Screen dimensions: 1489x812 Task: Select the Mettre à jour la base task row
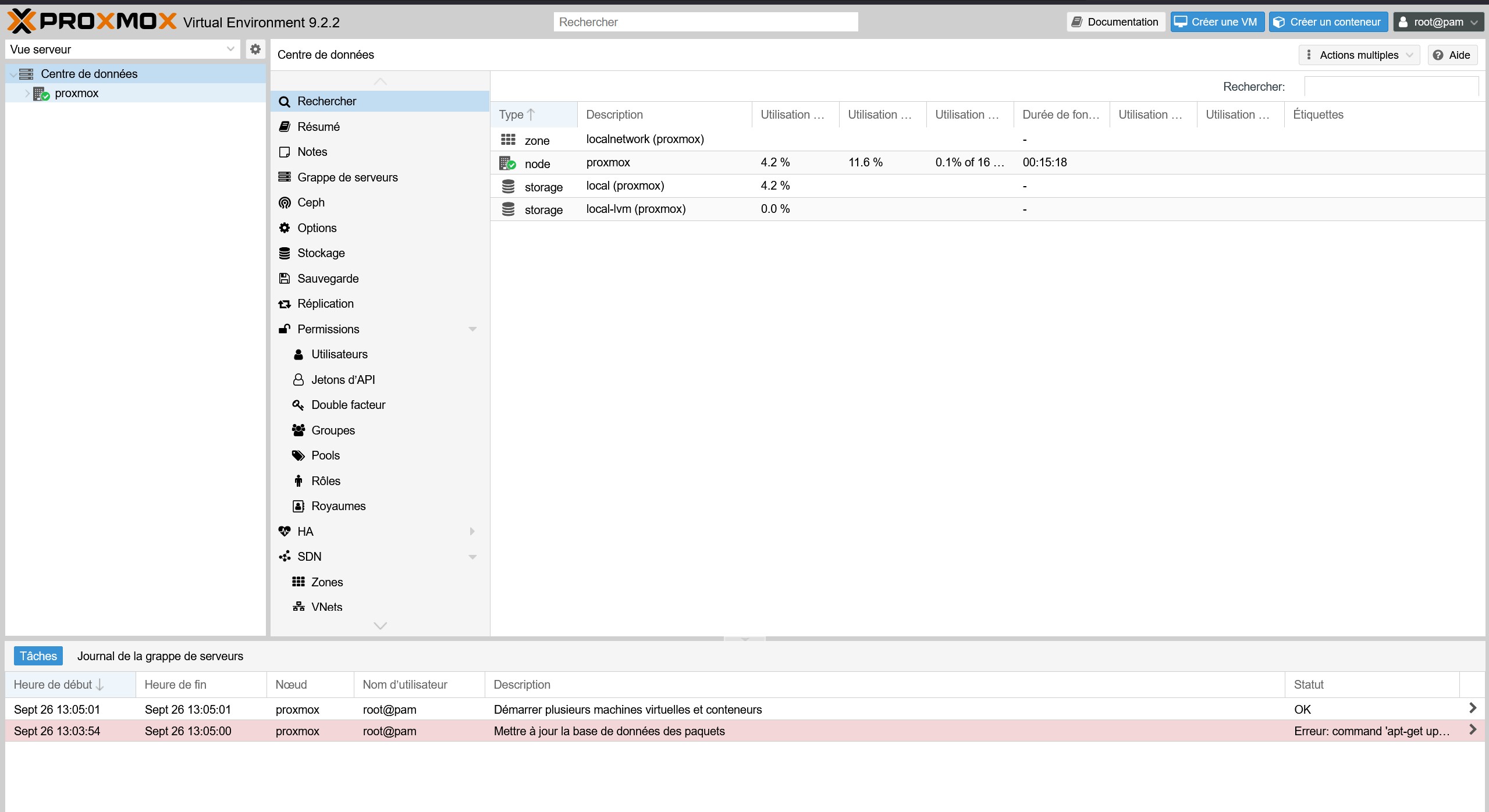[745, 731]
